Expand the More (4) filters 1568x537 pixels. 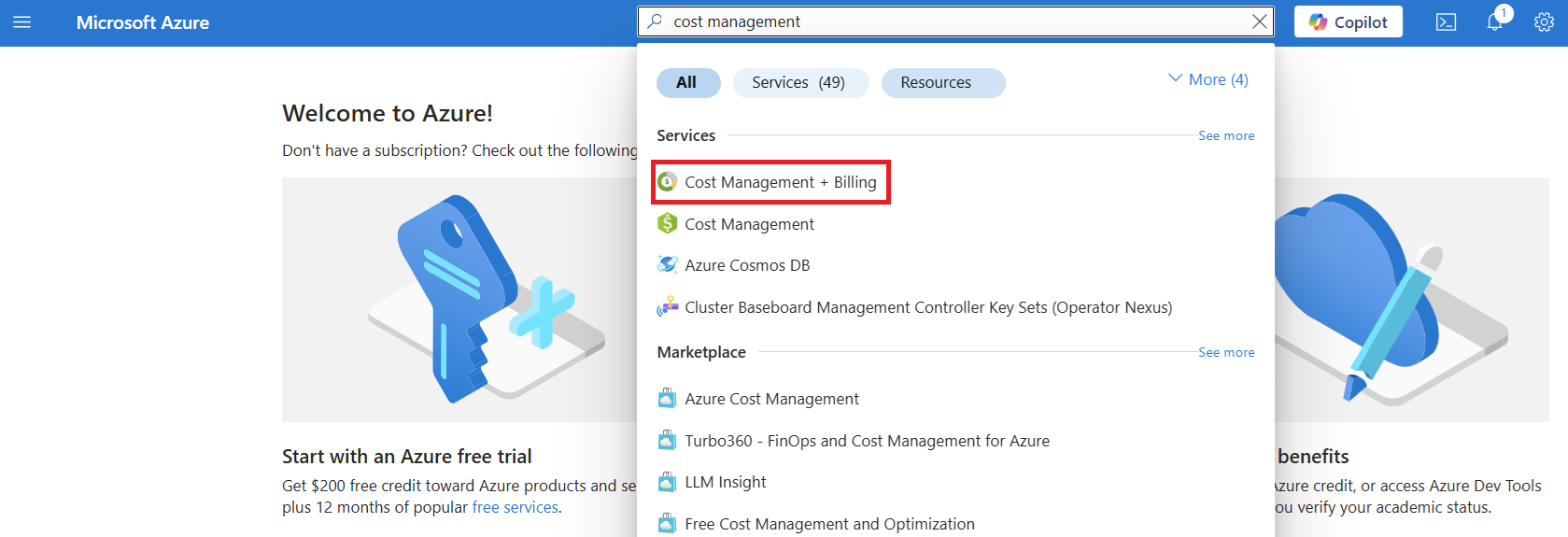[1208, 80]
